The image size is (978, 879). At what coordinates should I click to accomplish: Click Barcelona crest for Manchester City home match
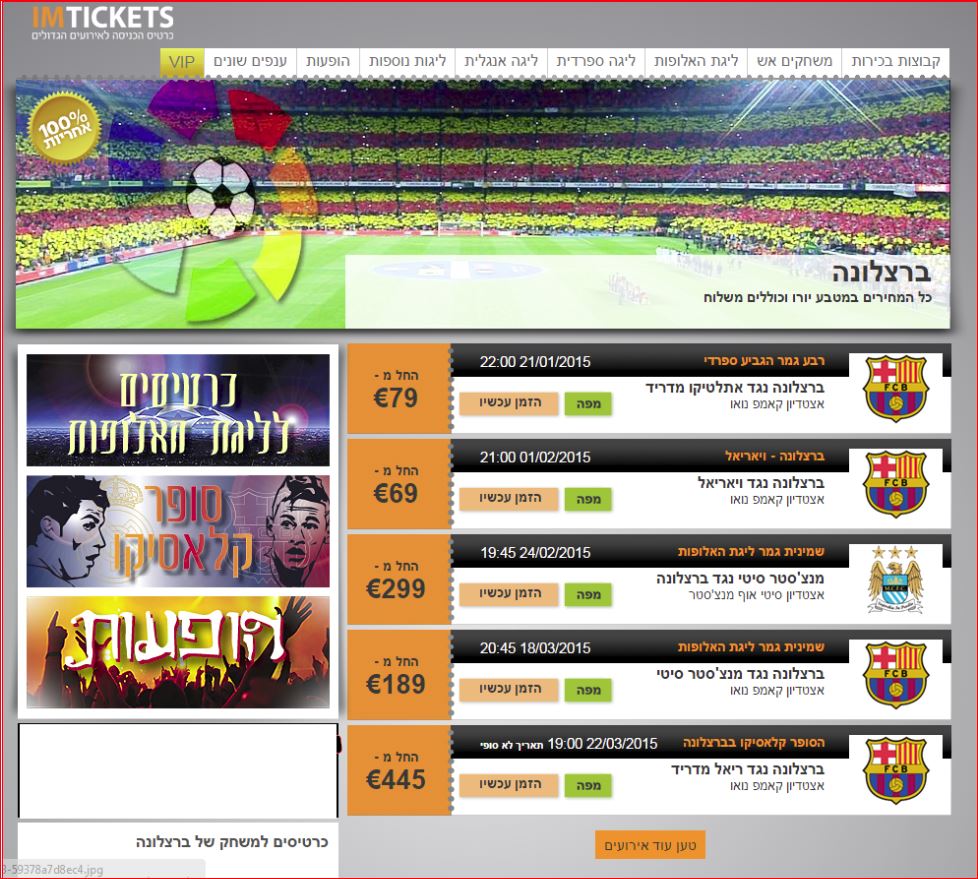(896, 675)
